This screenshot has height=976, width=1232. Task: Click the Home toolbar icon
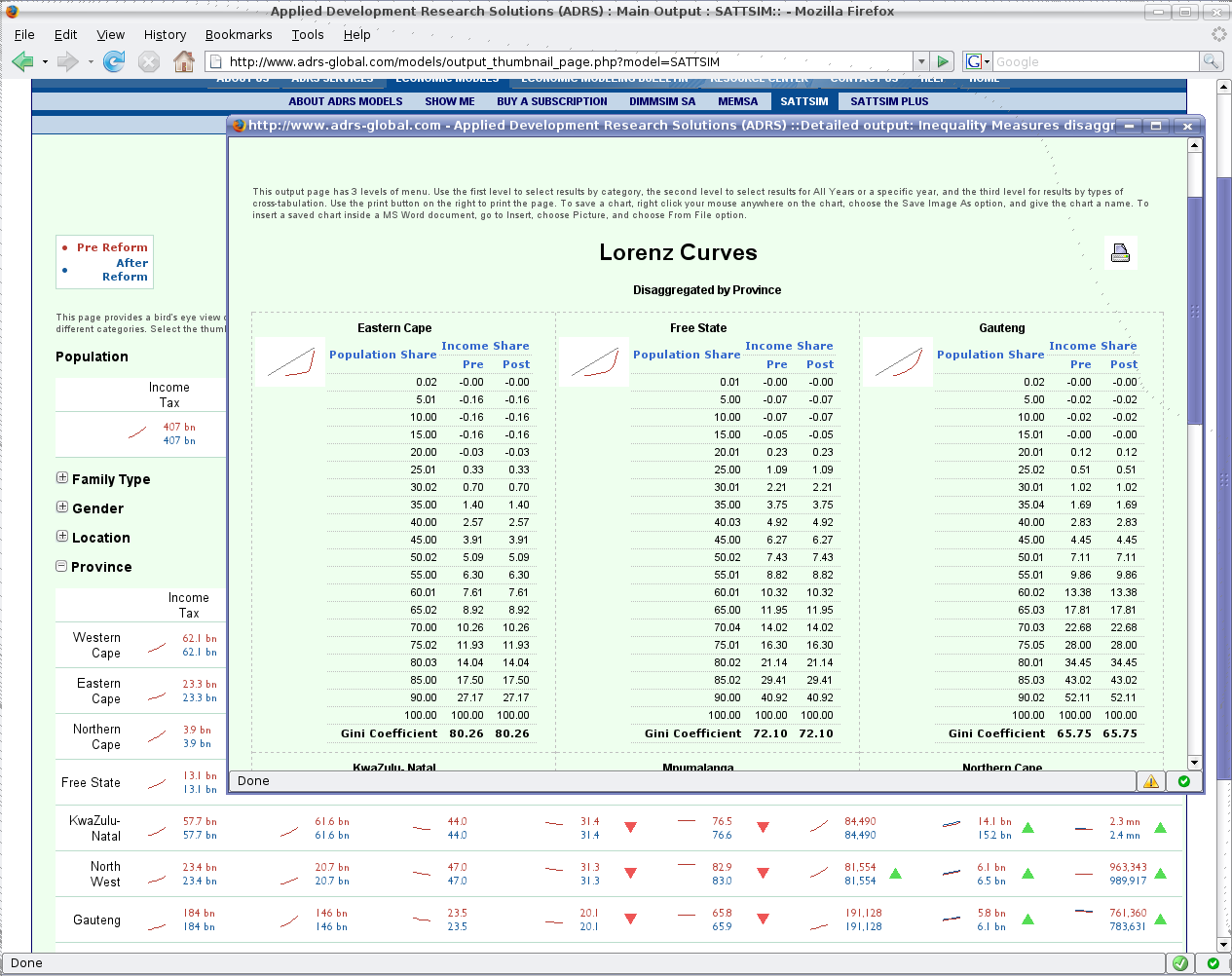183,61
